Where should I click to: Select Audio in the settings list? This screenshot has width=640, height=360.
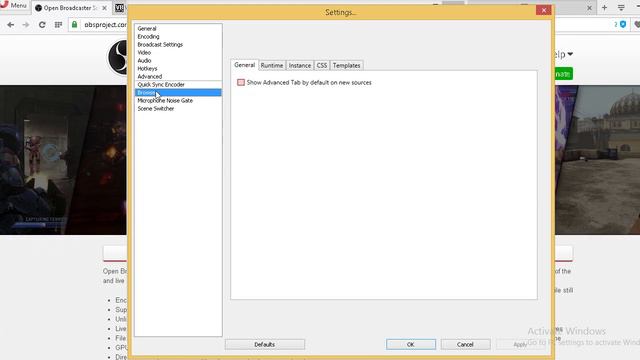click(178, 60)
